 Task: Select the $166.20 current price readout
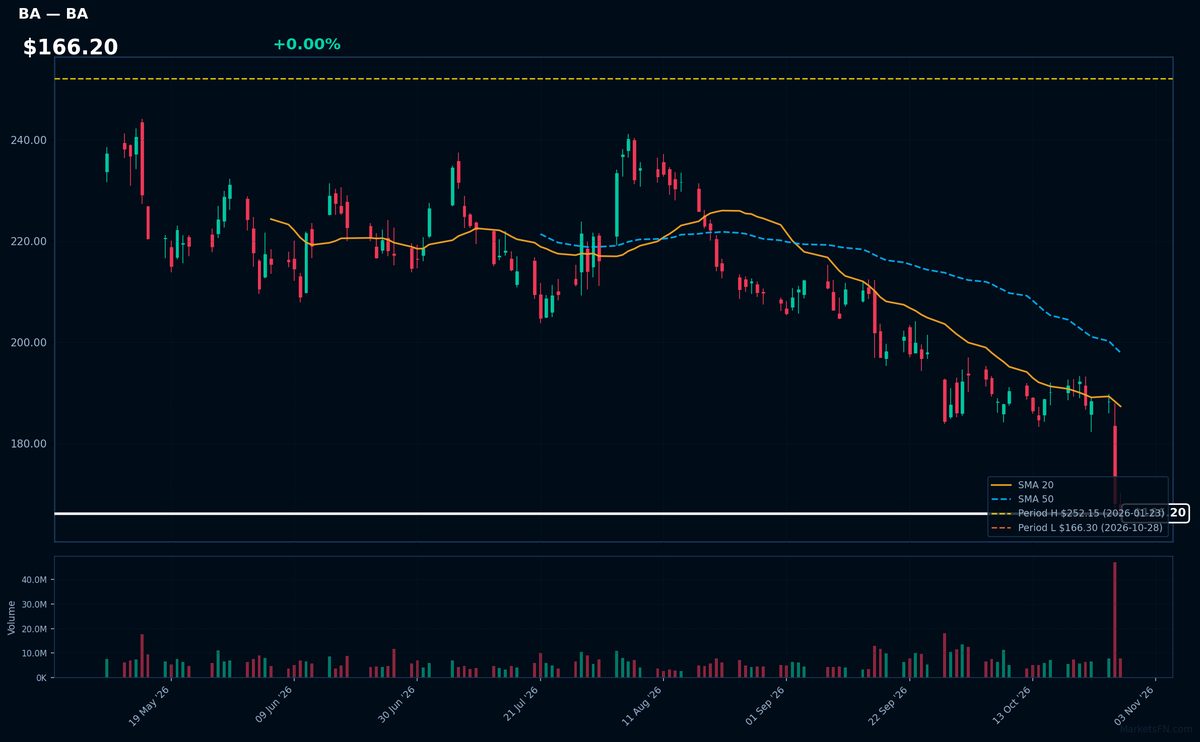(70, 47)
